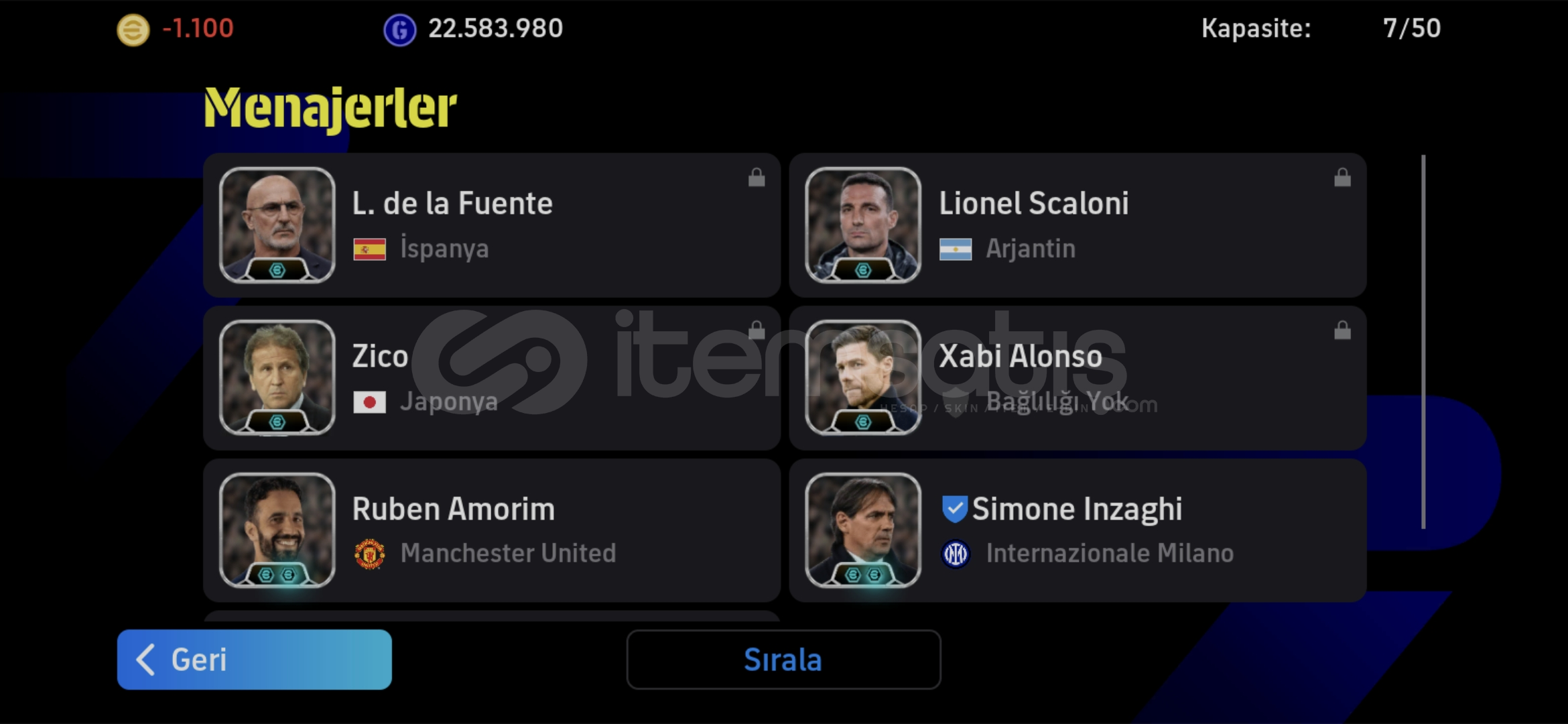Select Zico manager portrait
This screenshot has width=1568, height=724.
tap(277, 377)
